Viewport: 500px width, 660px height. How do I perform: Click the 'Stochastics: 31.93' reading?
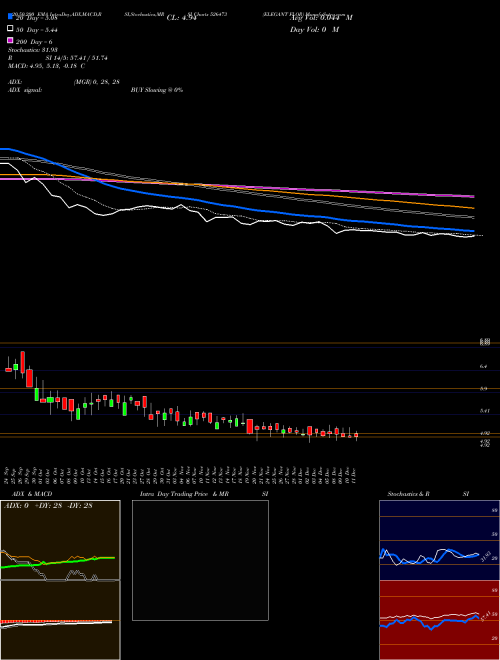(x=32, y=50)
